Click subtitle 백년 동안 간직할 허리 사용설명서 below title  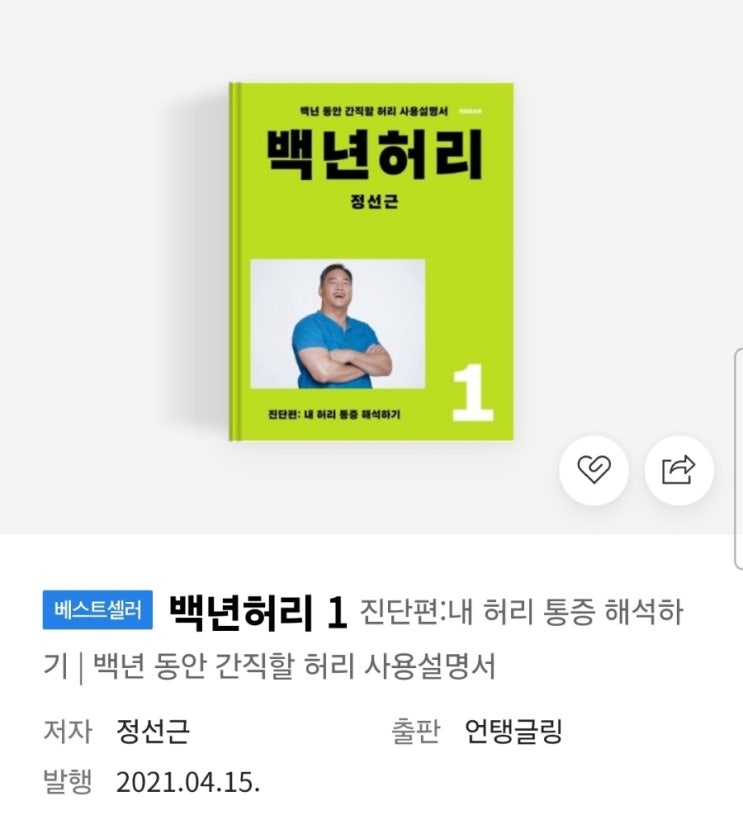coord(294,666)
